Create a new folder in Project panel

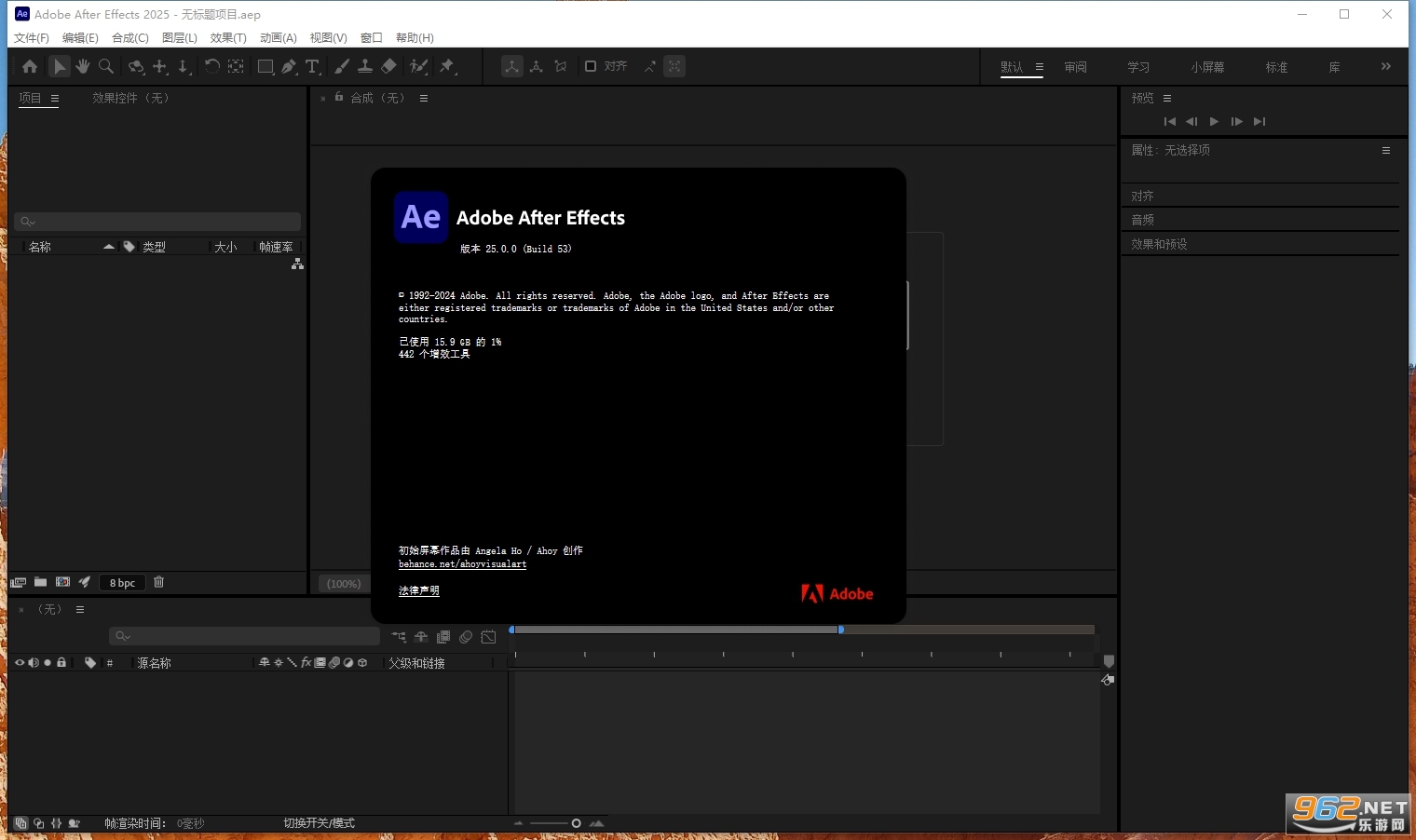(40, 582)
